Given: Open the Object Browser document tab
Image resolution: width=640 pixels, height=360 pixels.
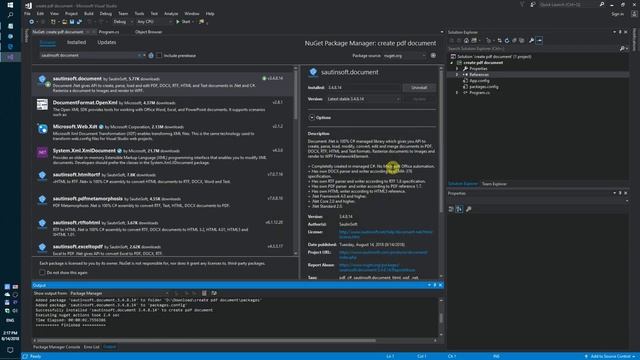Looking at the screenshot, I should pos(149,32).
